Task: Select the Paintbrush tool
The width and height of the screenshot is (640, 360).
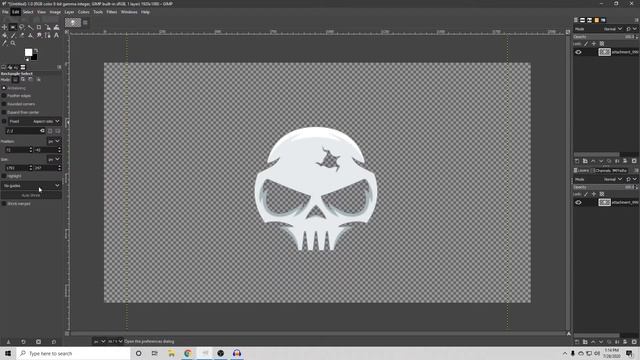Action: click(13, 36)
